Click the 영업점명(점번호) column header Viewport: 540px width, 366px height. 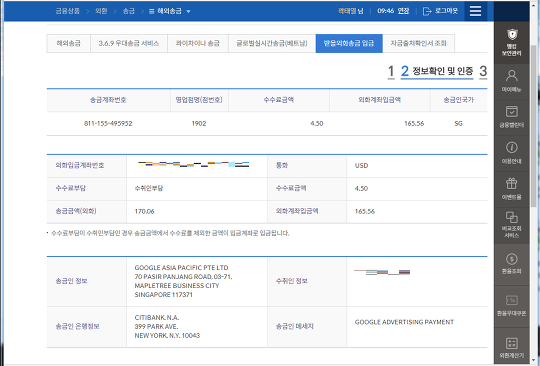(x=199, y=100)
